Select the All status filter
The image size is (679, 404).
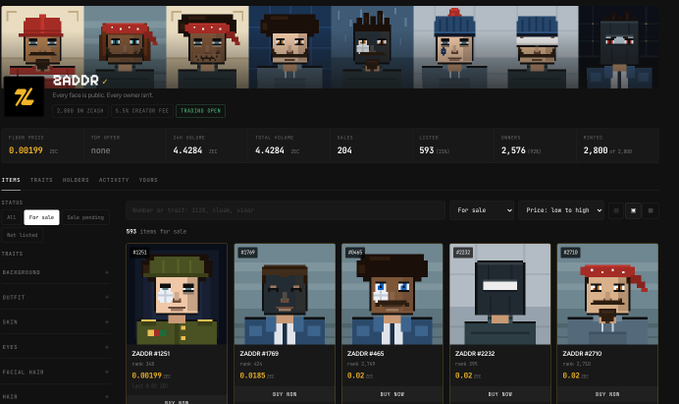[x=12, y=217]
